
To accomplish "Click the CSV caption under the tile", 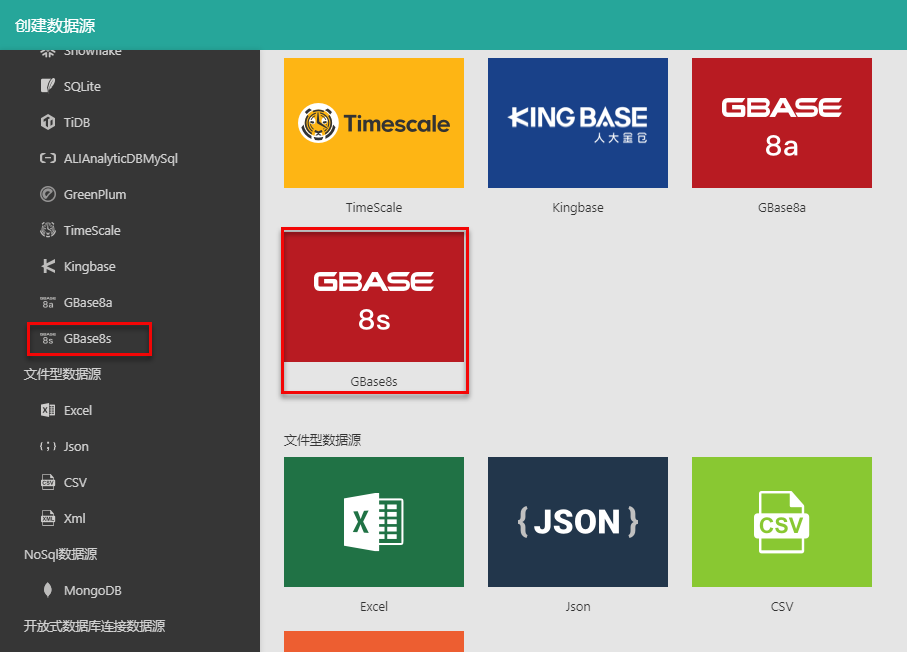I will coord(781,606).
